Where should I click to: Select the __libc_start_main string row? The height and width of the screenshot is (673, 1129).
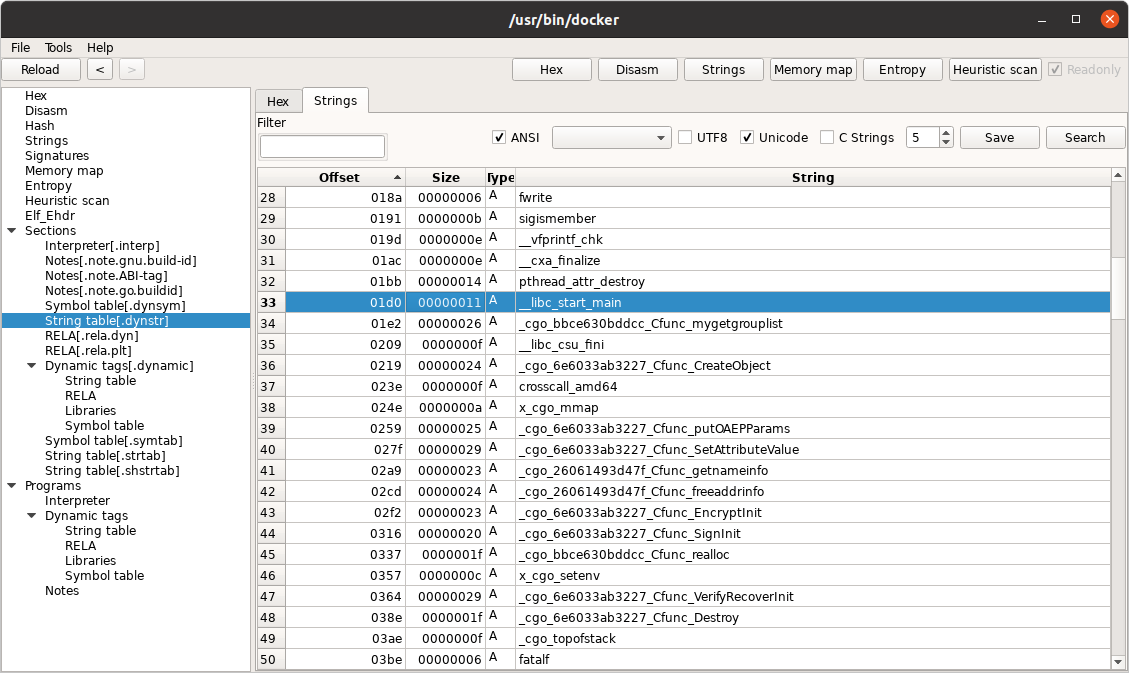pos(683,302)
